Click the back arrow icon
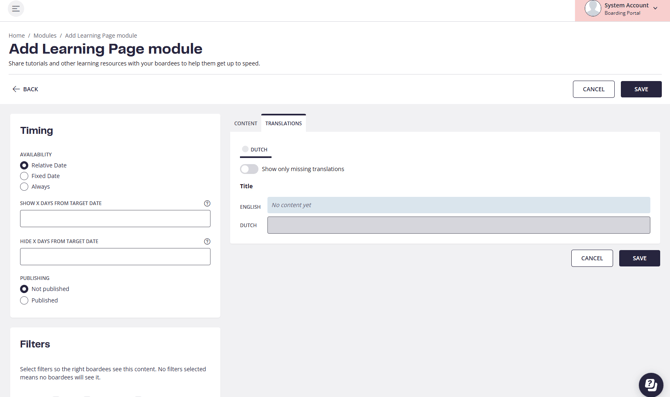670x397 pixels. [x=16, y=89]
